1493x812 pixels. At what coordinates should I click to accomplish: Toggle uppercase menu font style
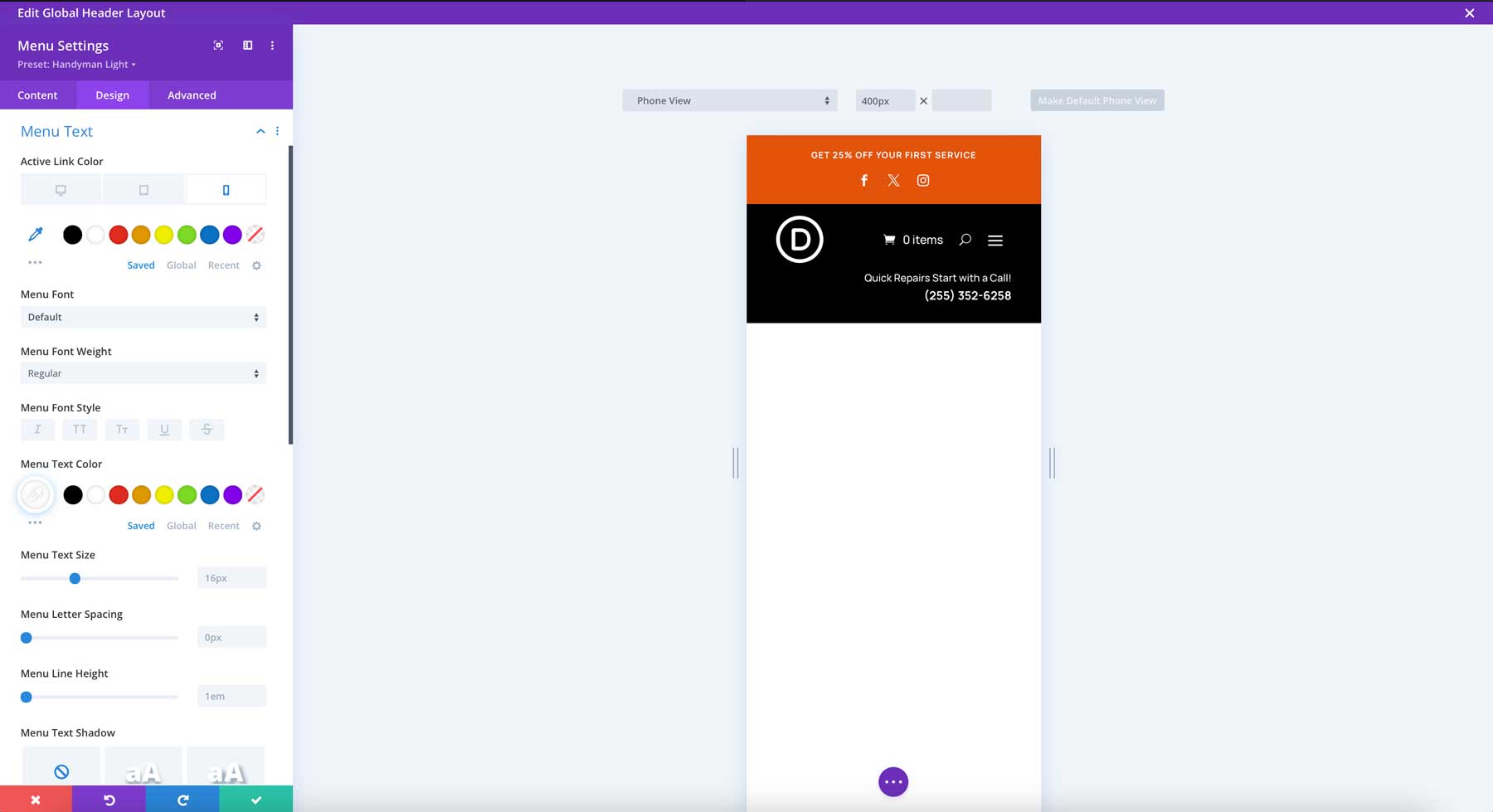tap(80, 429)
